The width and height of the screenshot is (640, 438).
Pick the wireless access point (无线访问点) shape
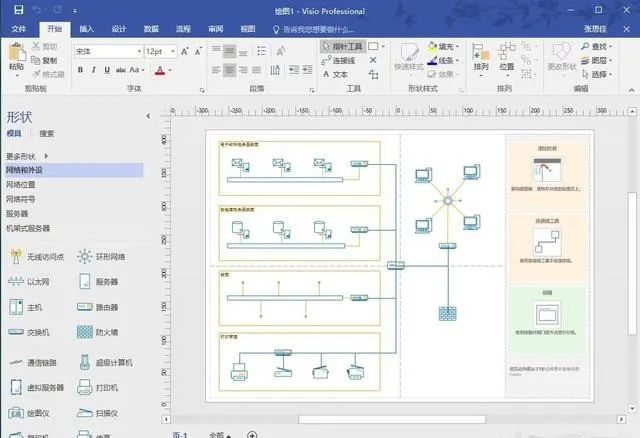36,257
